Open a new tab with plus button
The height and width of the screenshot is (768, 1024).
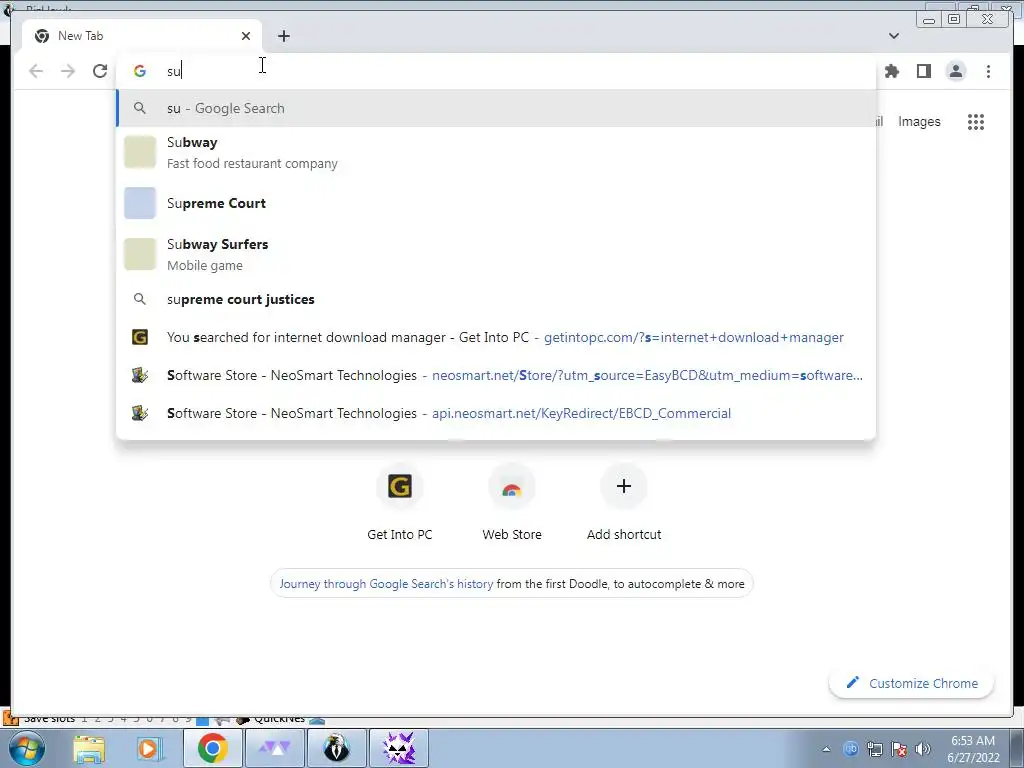pos(283,36)
